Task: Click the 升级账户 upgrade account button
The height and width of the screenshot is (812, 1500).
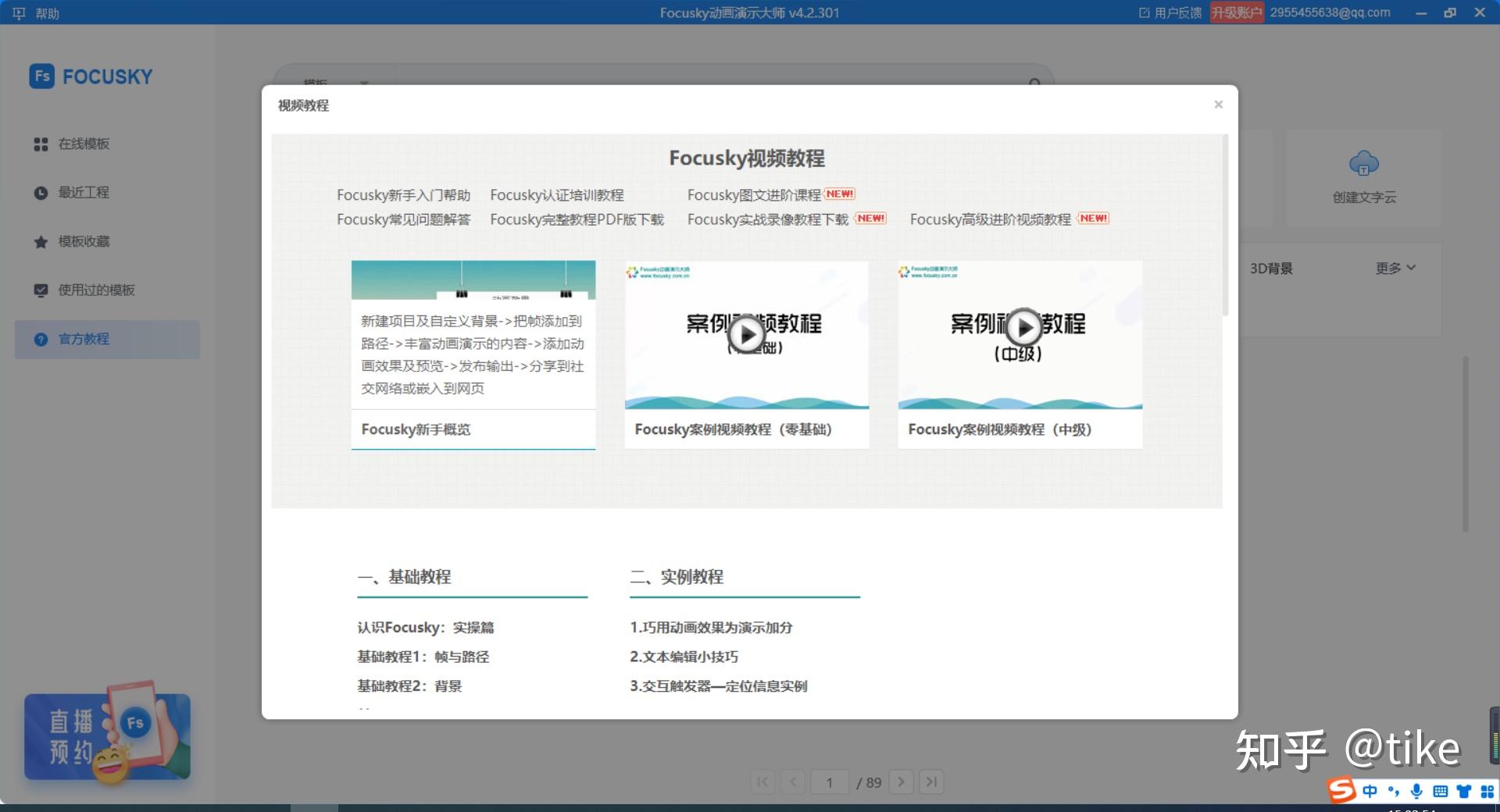Action: [1237, 12]
